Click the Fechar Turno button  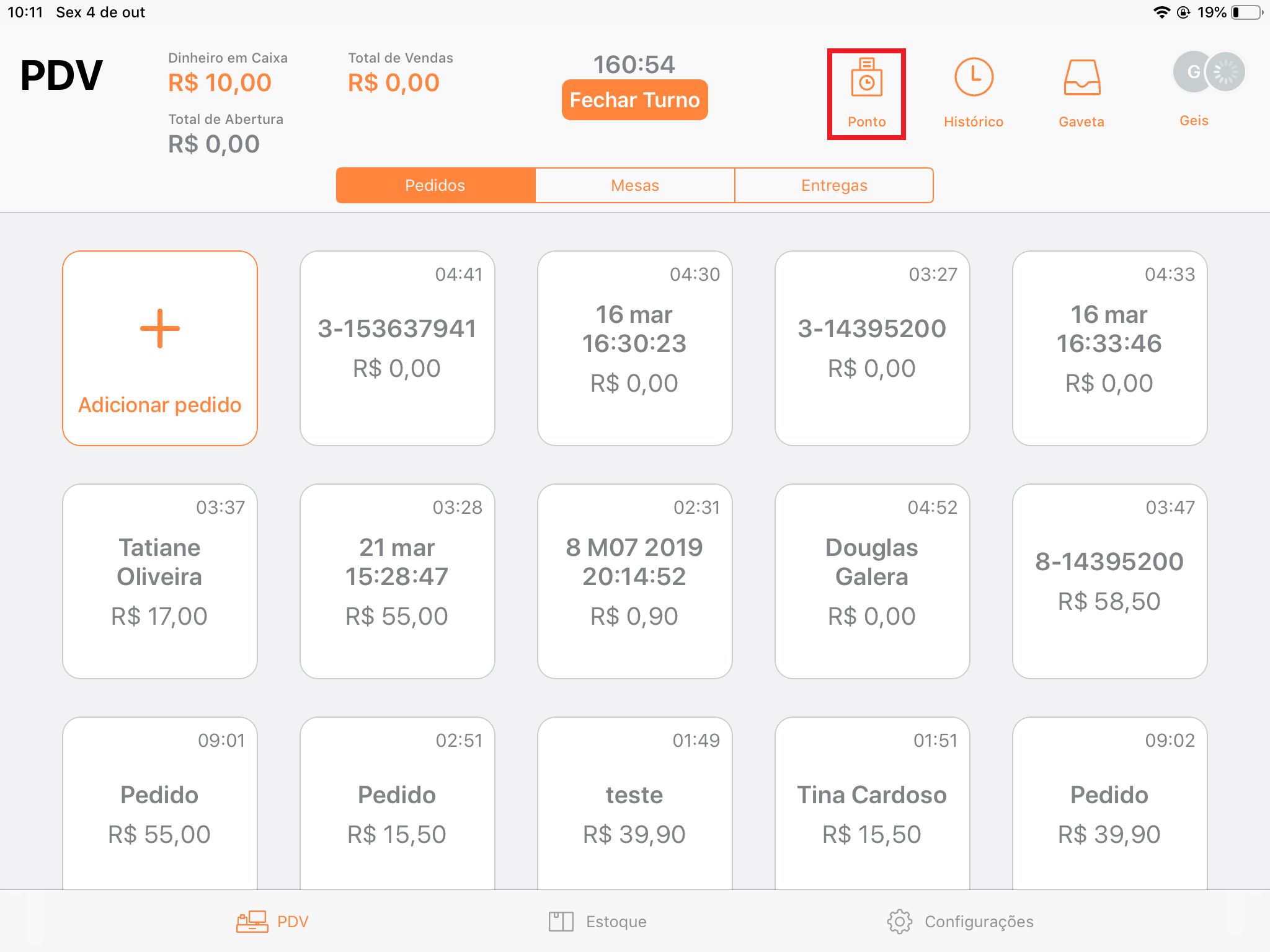pyautogui.click(x=634, y=100)
